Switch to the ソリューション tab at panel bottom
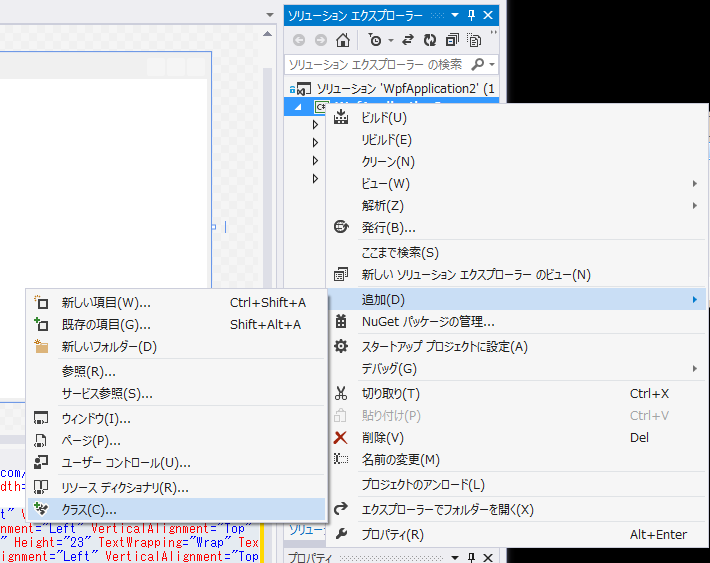This screenshot has height=563, width=710. [x=306, y=530]
